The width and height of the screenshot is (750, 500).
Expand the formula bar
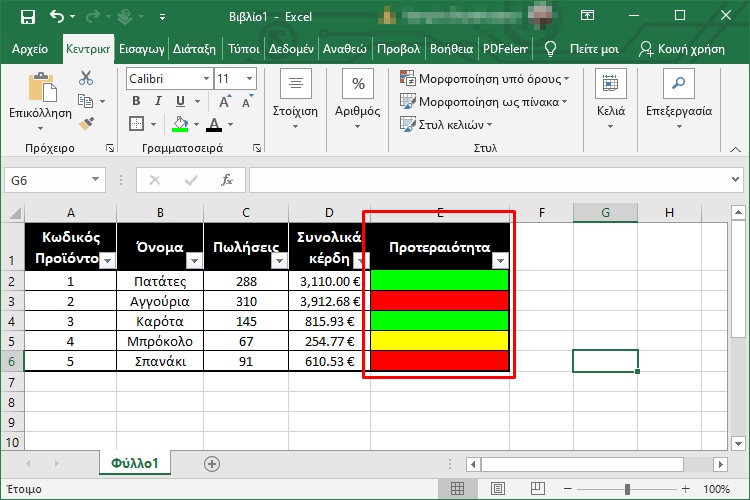click(735, 180)
